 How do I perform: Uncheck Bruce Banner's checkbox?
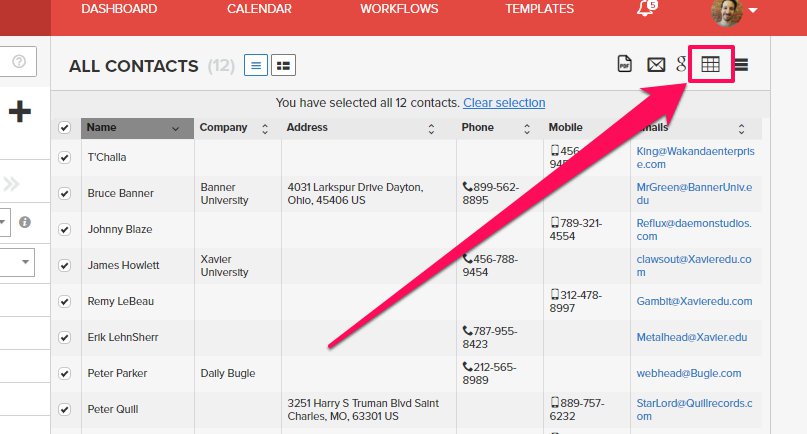[x=64, y=193]
